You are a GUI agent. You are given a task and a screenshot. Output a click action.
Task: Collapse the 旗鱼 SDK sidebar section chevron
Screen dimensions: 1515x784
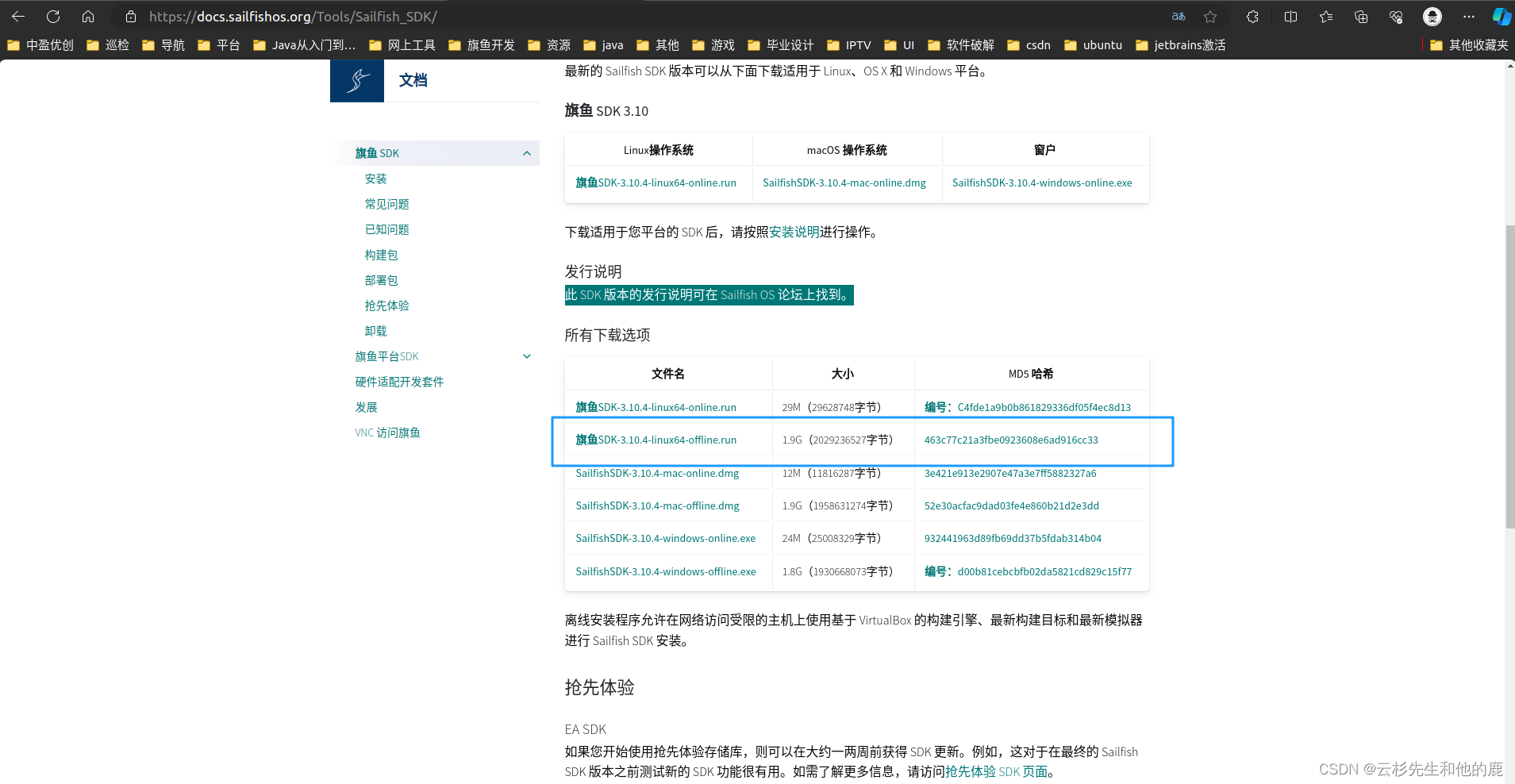point(527,153)
